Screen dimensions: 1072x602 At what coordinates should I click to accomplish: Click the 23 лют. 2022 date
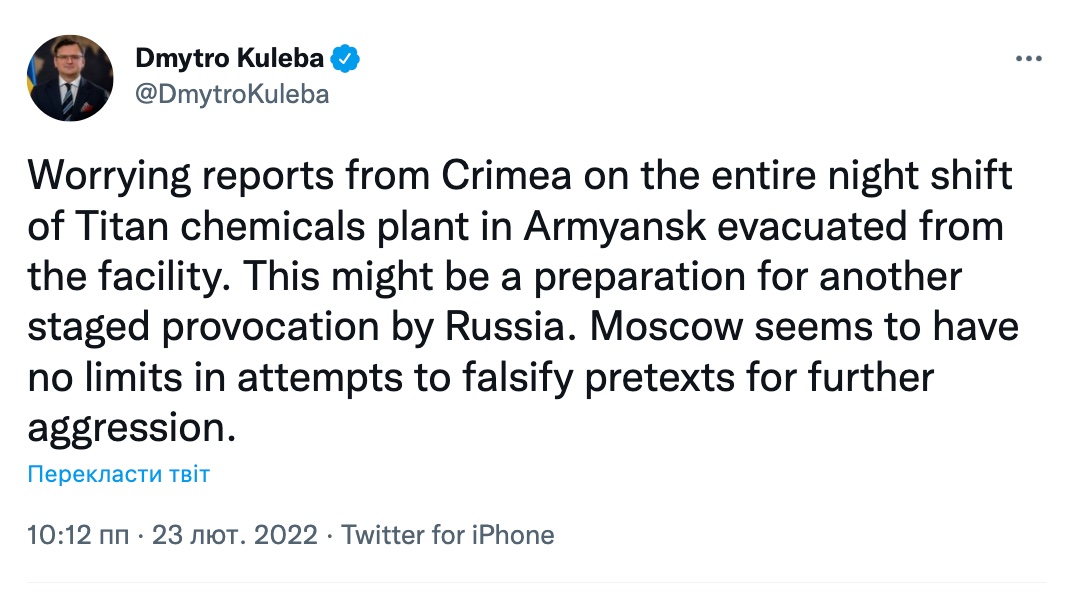pos(234,535)
